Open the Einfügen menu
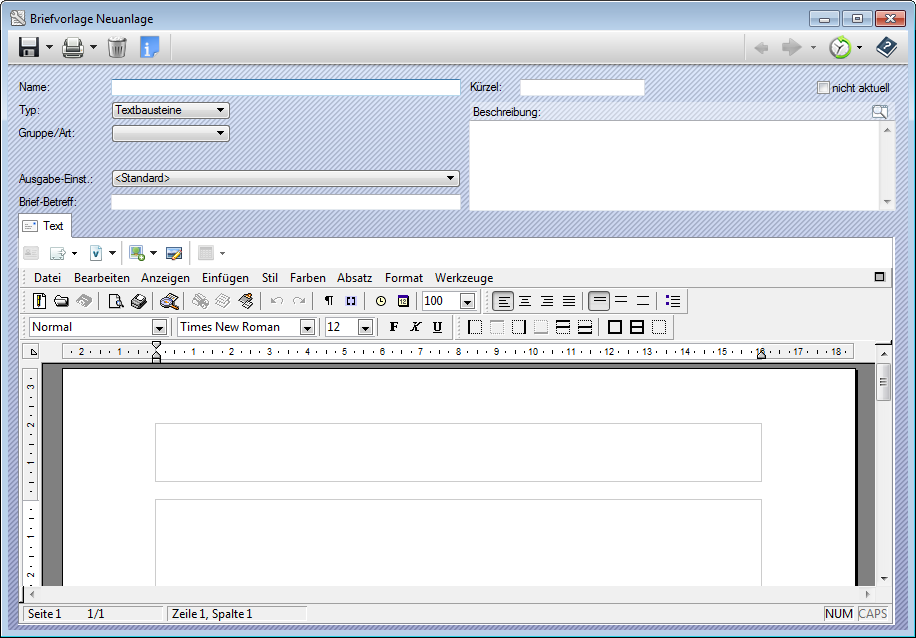The height and width of the screenshot is (638, 916). (x=225, y=278)
